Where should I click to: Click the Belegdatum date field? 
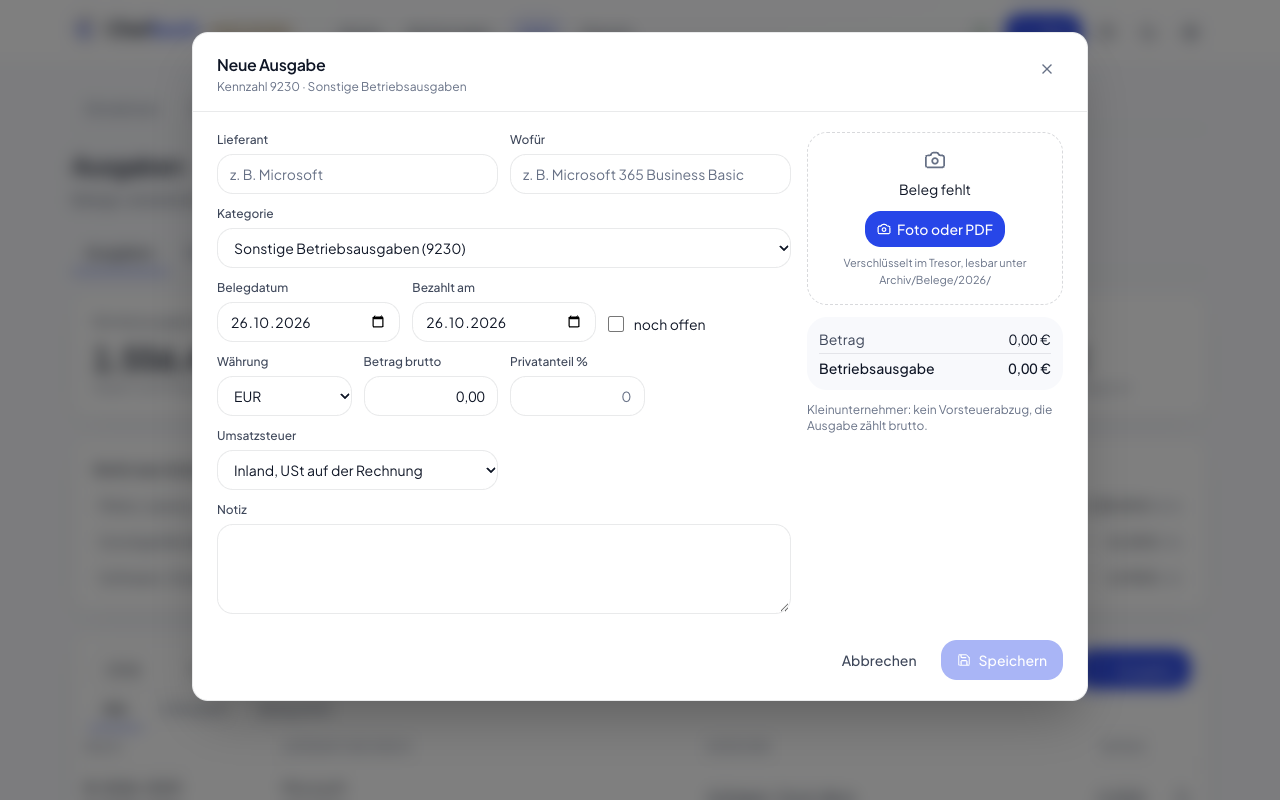[308, 322]
